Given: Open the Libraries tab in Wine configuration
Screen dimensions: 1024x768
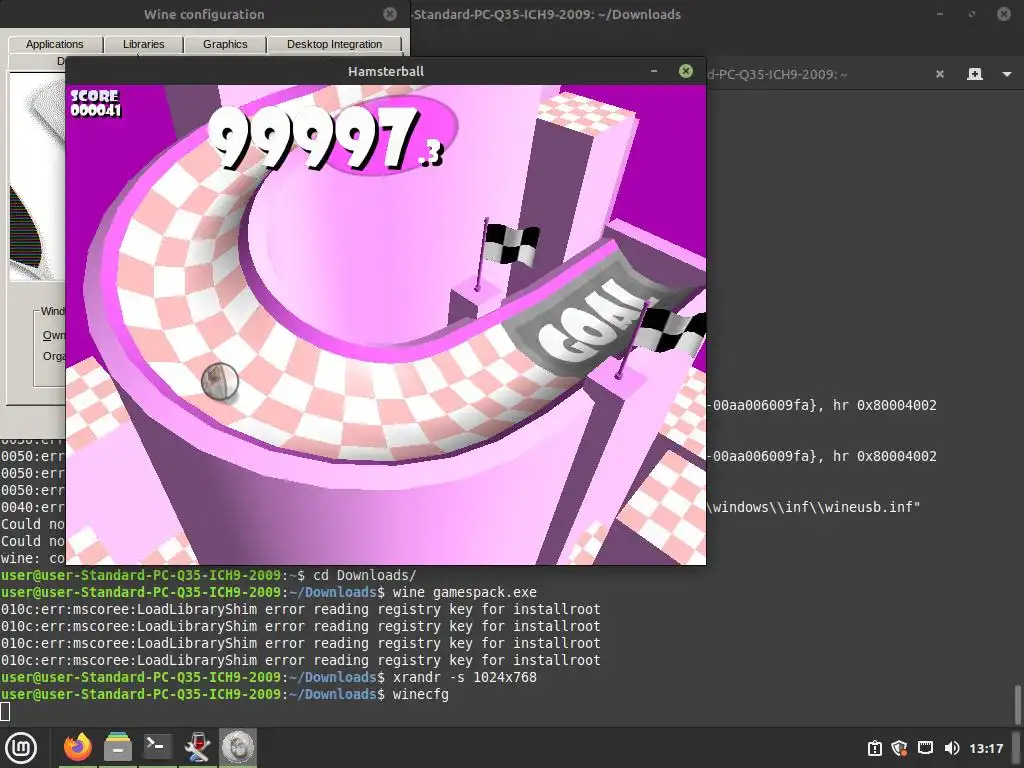Looking at the screenshot, I should click(144, 44).
